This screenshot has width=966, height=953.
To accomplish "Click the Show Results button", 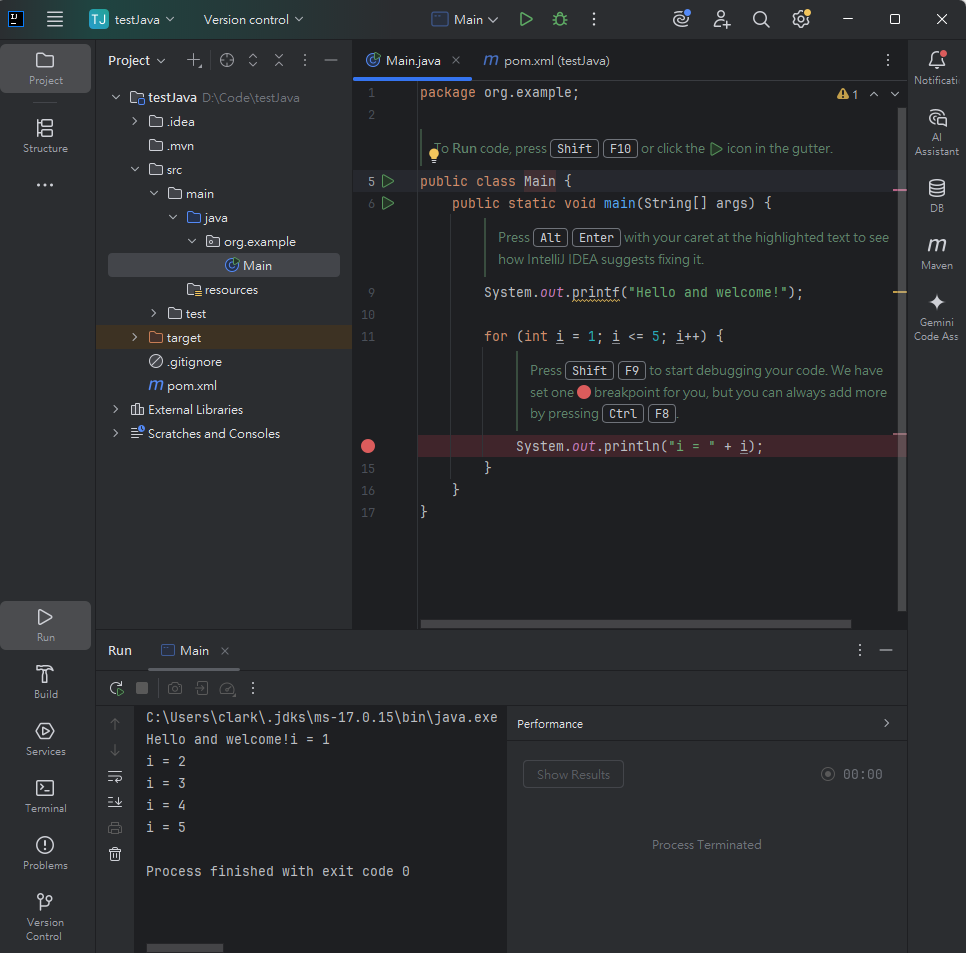I will point(573,774).
